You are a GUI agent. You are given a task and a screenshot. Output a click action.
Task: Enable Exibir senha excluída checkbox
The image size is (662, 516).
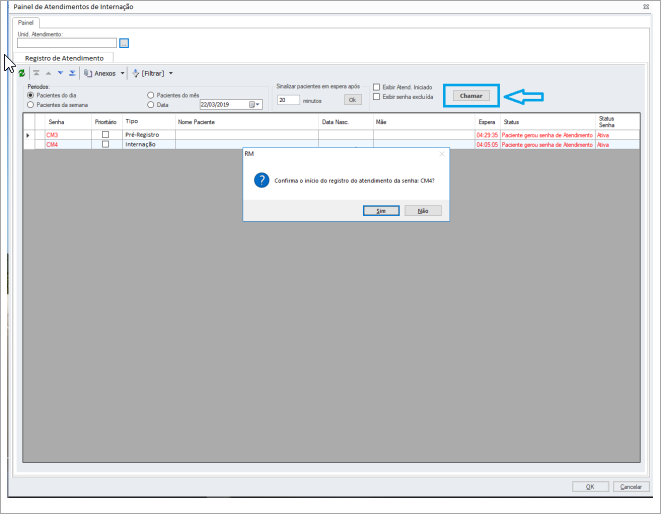[x=377, y=97]
